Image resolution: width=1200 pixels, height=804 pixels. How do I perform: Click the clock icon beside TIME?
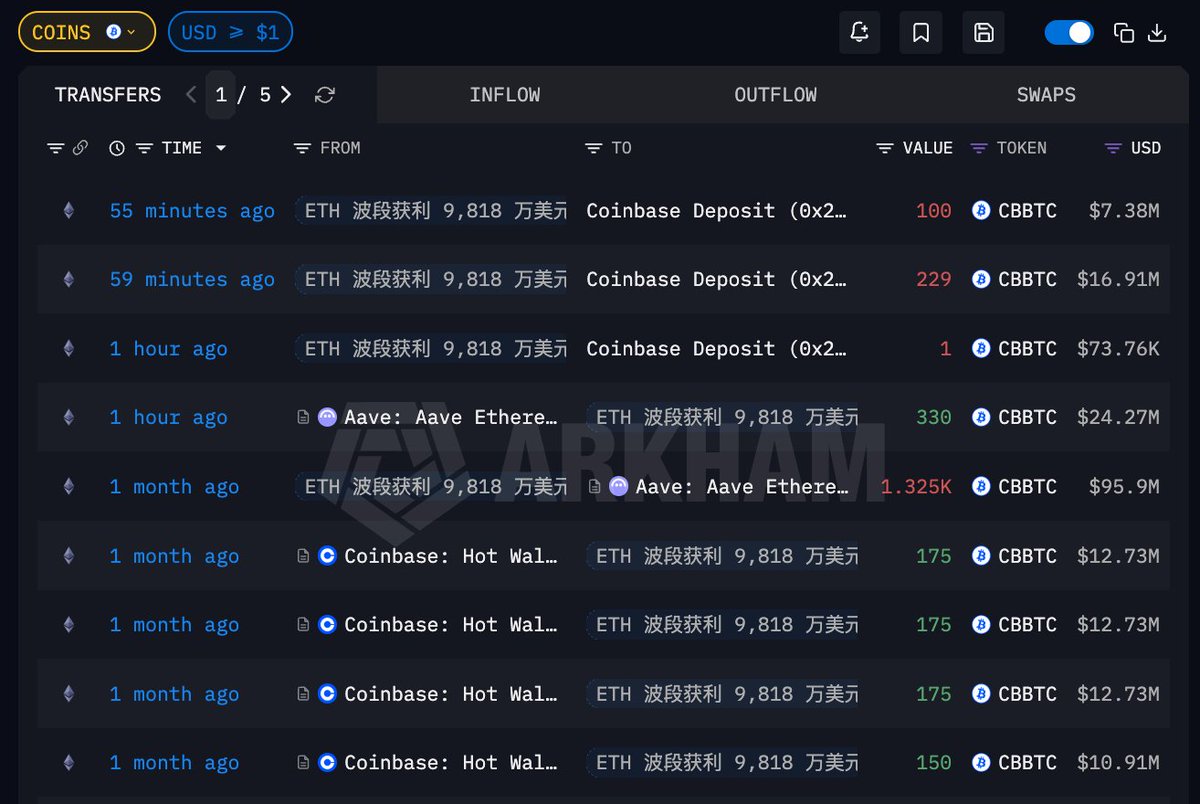coord(117,148)
